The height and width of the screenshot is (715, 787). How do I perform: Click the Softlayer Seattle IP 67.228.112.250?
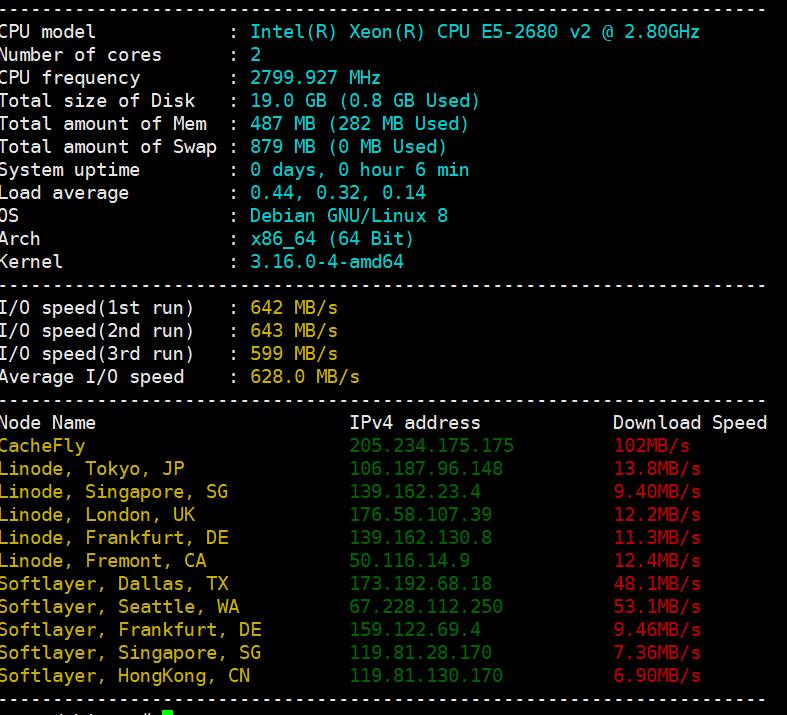pyautogui.click(x=426, y=607)
